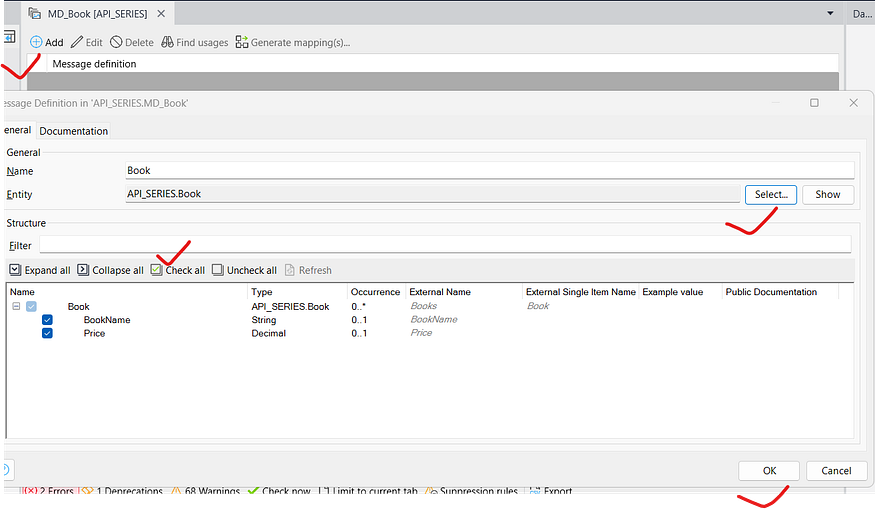The height and width of the screenshot is (509, 875).
Task: Click the Delete icon in toolbar
Action: click(x=116, y=43)
